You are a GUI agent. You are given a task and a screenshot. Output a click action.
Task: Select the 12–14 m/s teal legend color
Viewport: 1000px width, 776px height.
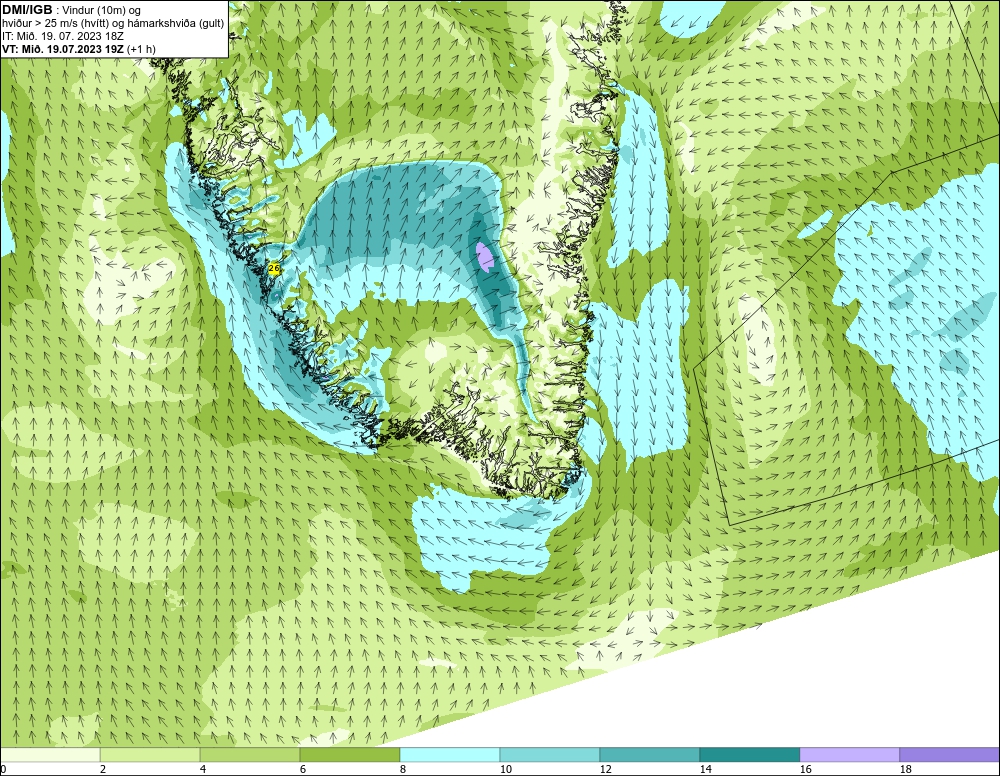tap(650, 755)
